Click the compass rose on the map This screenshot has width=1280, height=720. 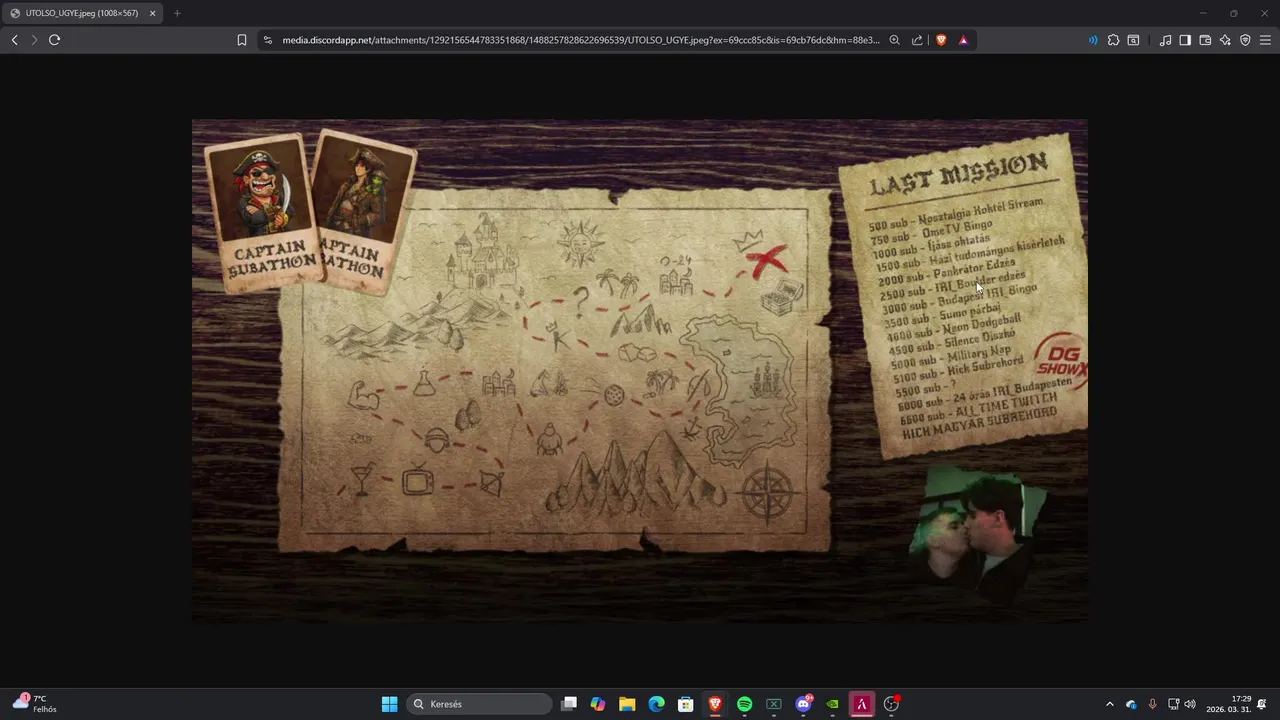767,491
